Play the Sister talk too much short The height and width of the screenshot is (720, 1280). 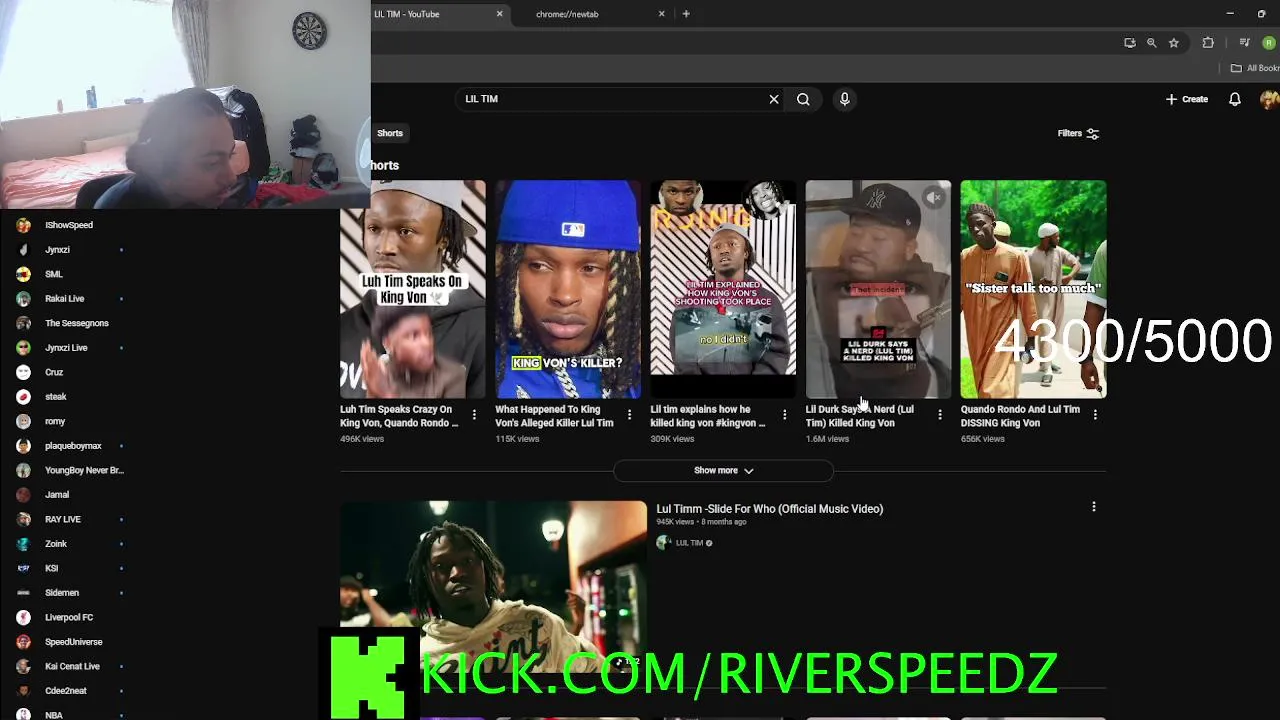coord(1033,289)
